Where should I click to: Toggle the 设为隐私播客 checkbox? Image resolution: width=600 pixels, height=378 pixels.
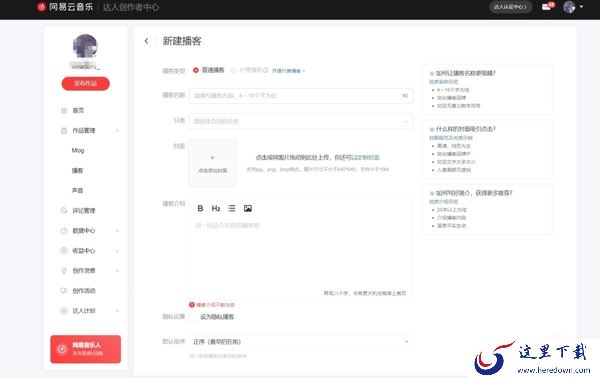point(194,317)
